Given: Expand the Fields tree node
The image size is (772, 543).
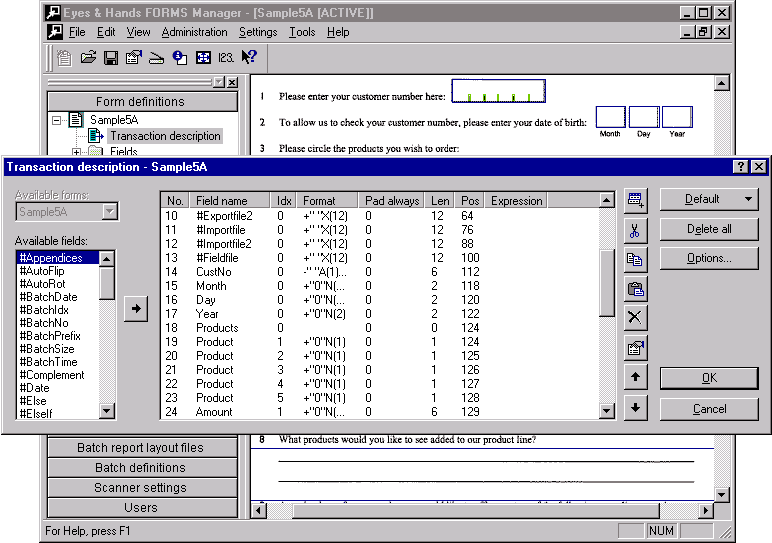Looking at the screenshot, I should [x=76, y=152].
